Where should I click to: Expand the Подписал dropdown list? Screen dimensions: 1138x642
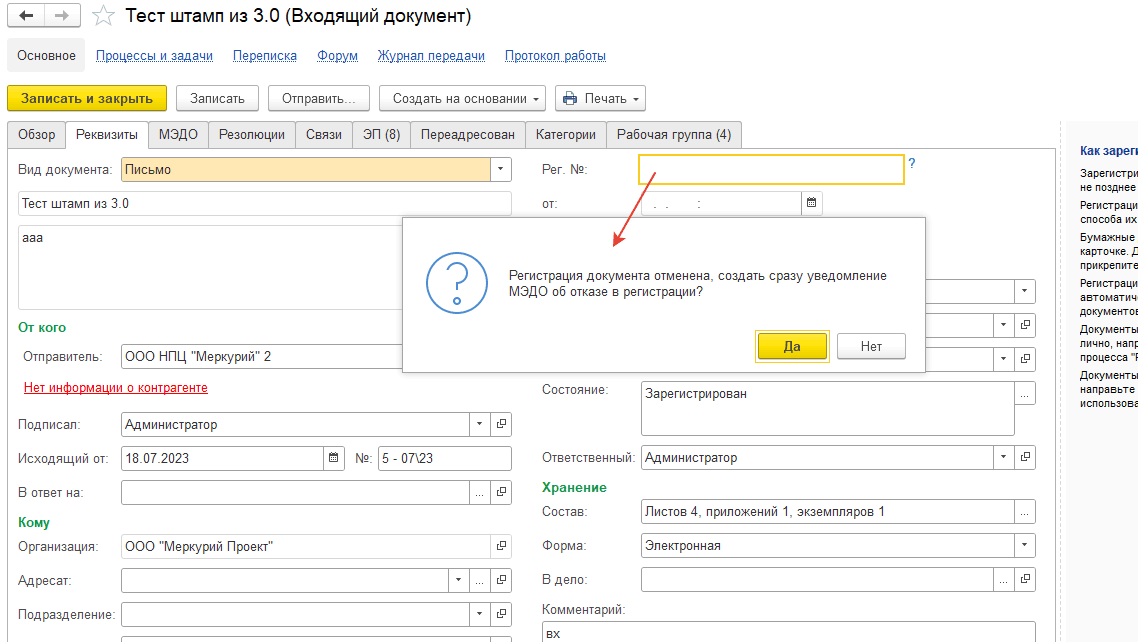tap(479, 424)
